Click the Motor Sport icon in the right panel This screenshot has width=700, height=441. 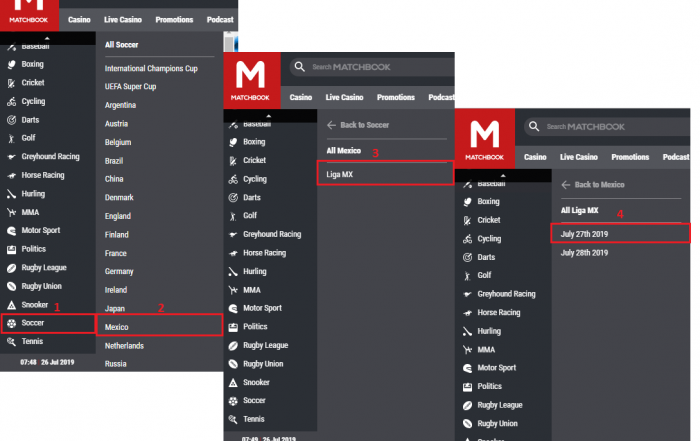tap(467, 368)
